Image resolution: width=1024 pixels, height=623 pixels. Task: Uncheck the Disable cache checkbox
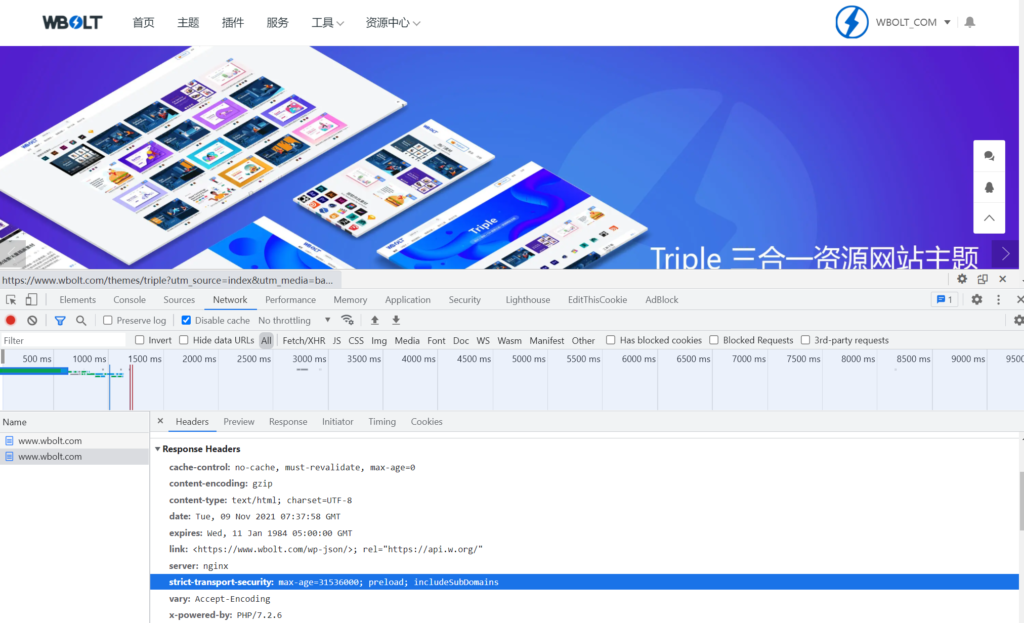[186, 320]
